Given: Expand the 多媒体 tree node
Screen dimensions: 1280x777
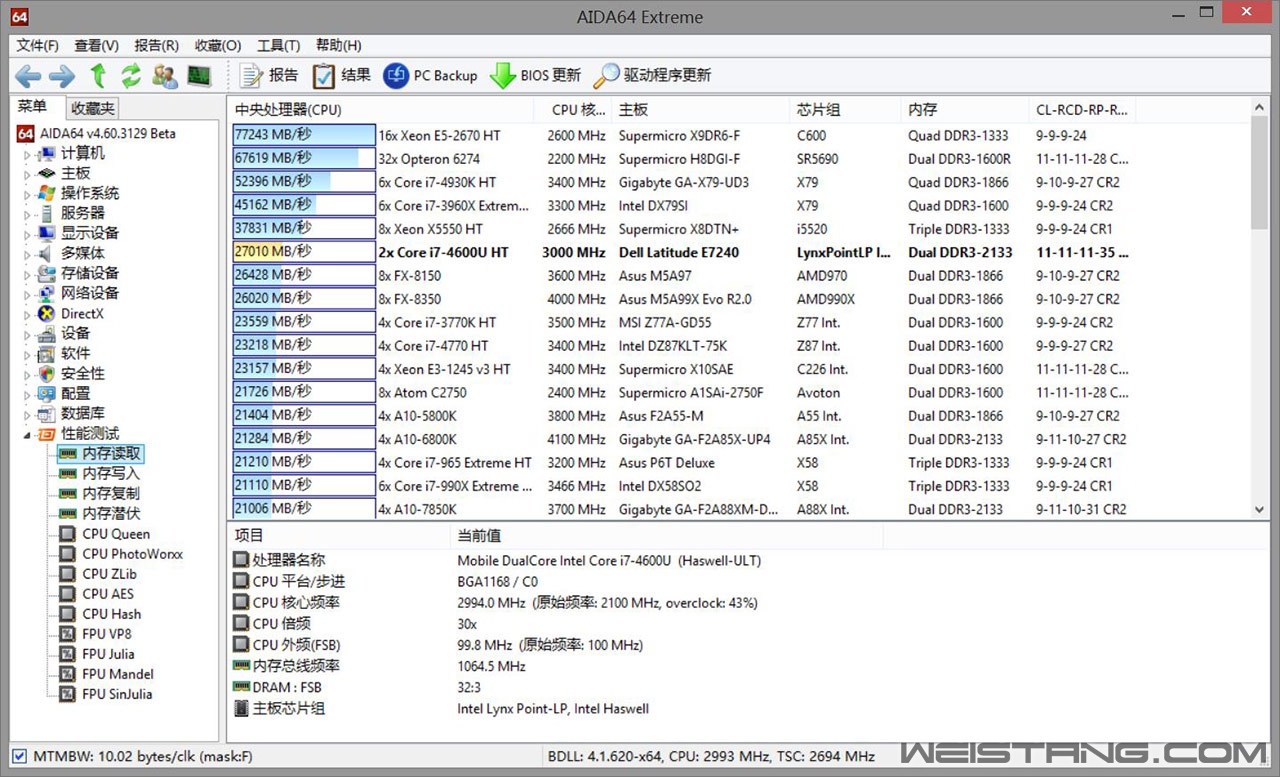Looking at the screenshot, I should pyautogui.click(x=28, y=254).
